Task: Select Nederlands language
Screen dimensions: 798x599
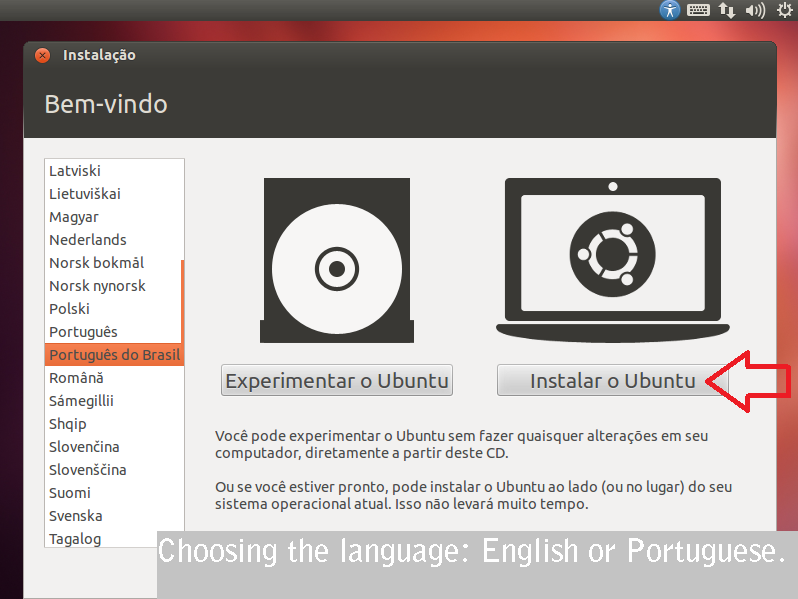Action: click(113, 240)
